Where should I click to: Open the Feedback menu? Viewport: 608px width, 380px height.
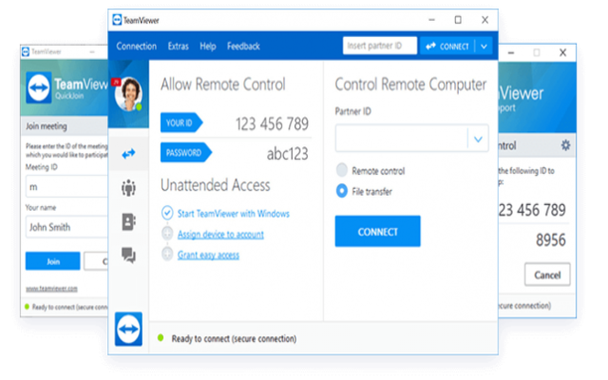(x=244, y=46)
